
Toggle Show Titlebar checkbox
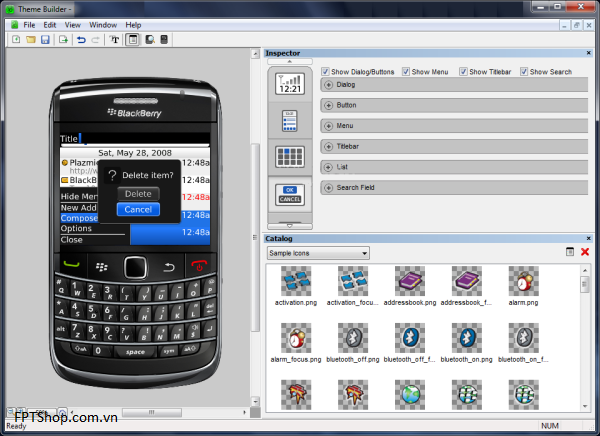463,72
